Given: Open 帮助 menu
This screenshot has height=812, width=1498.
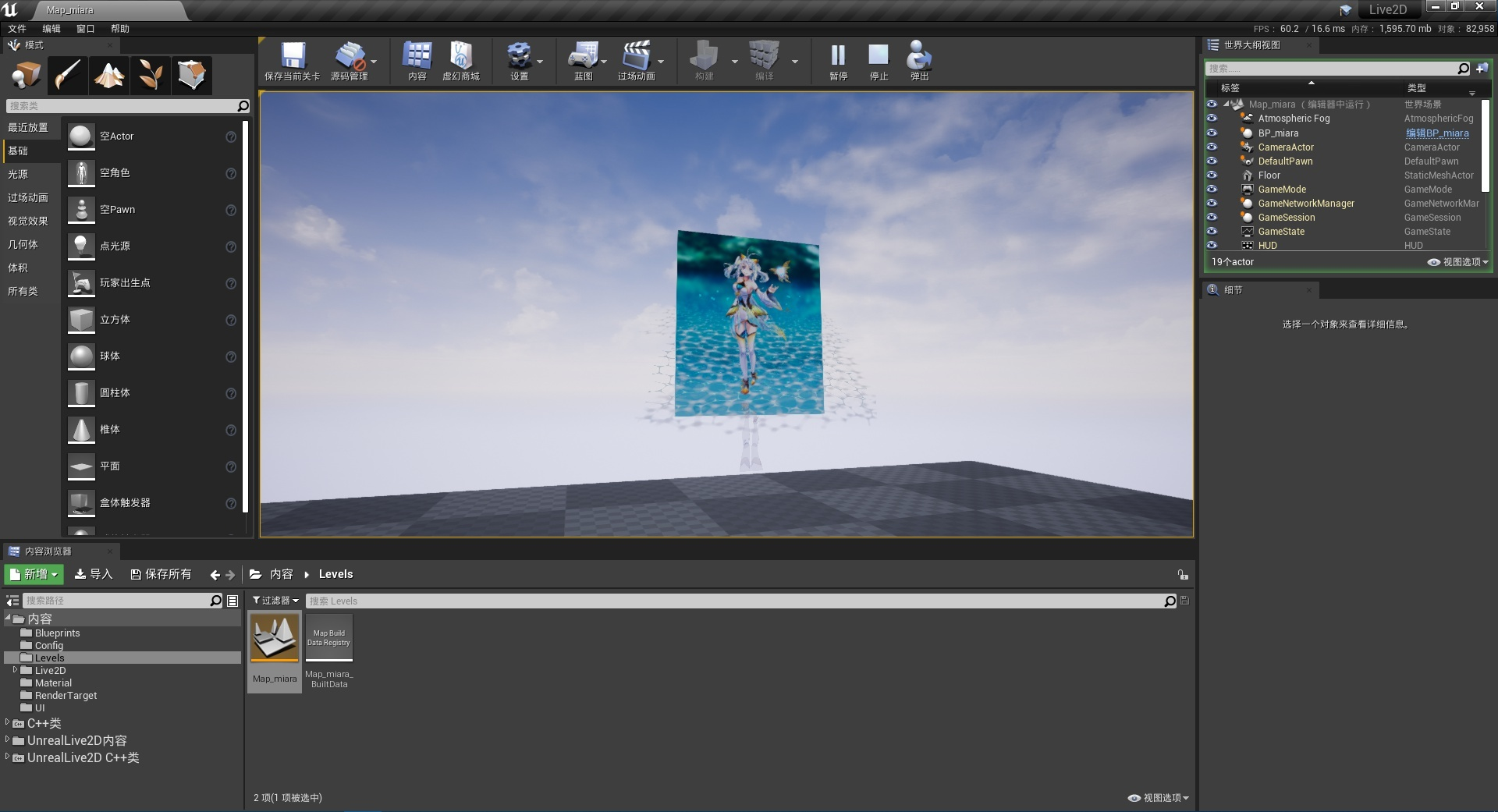Looking at the screenshot, I should [x=120, y=29].
